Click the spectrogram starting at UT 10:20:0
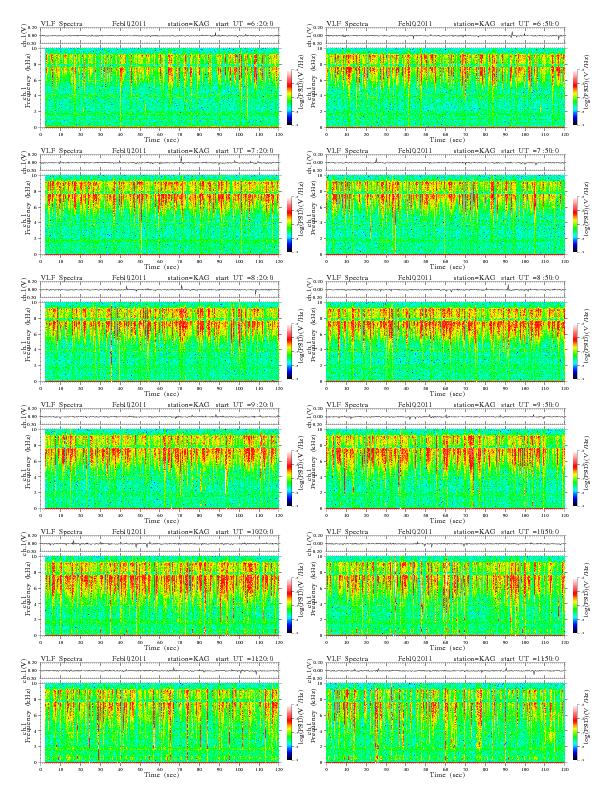The image size is (612, 792). [x=160, y=596]
